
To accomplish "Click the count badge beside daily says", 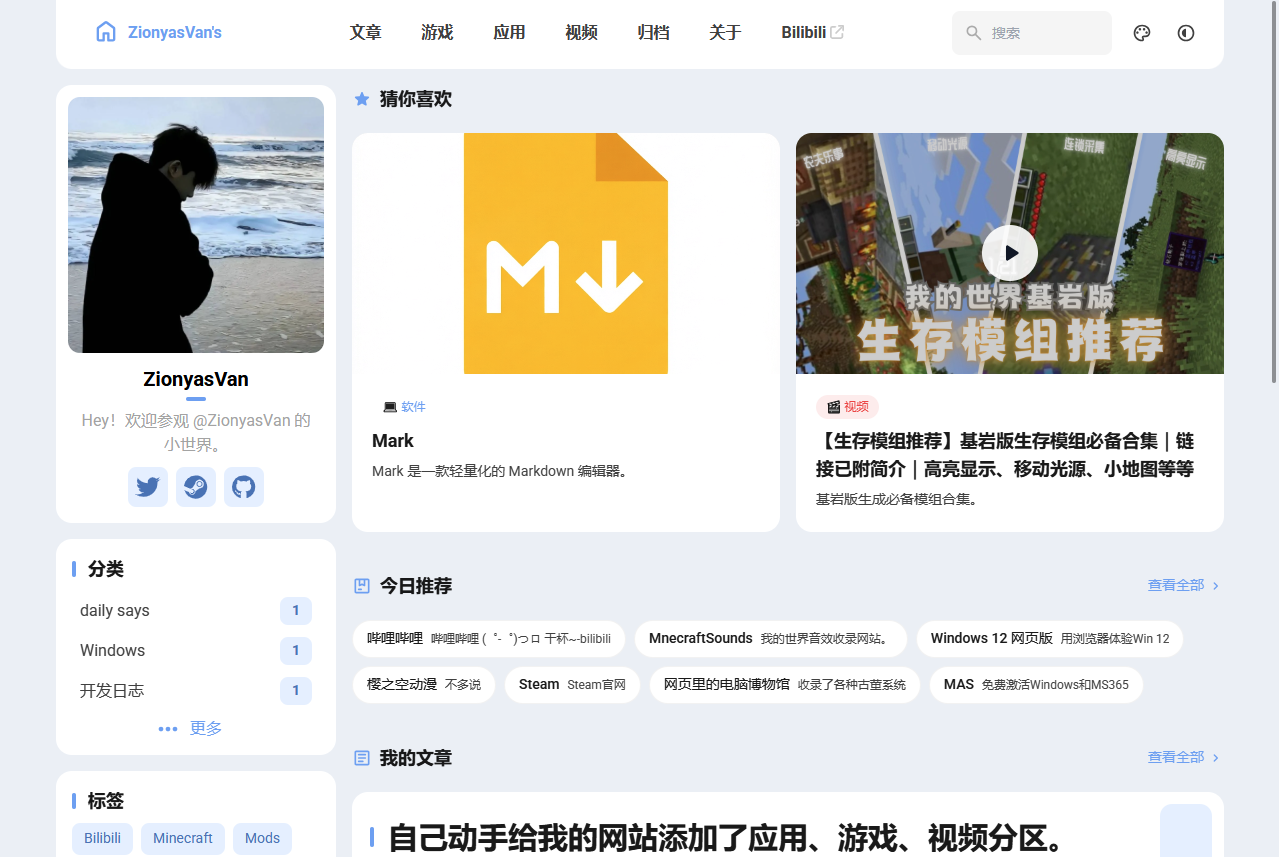I will [x=296, y=611].
